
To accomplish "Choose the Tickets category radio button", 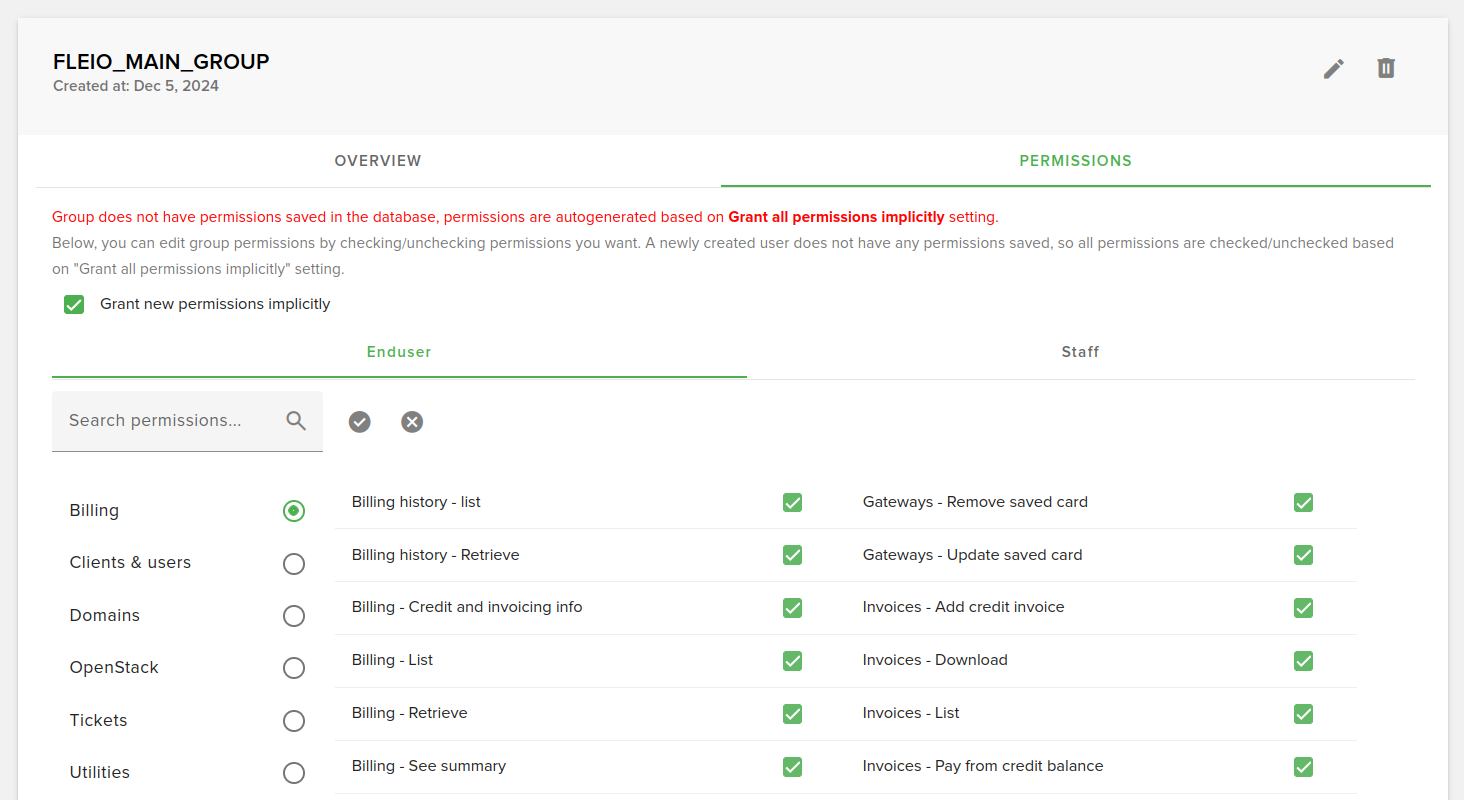I will pos(294,720).
